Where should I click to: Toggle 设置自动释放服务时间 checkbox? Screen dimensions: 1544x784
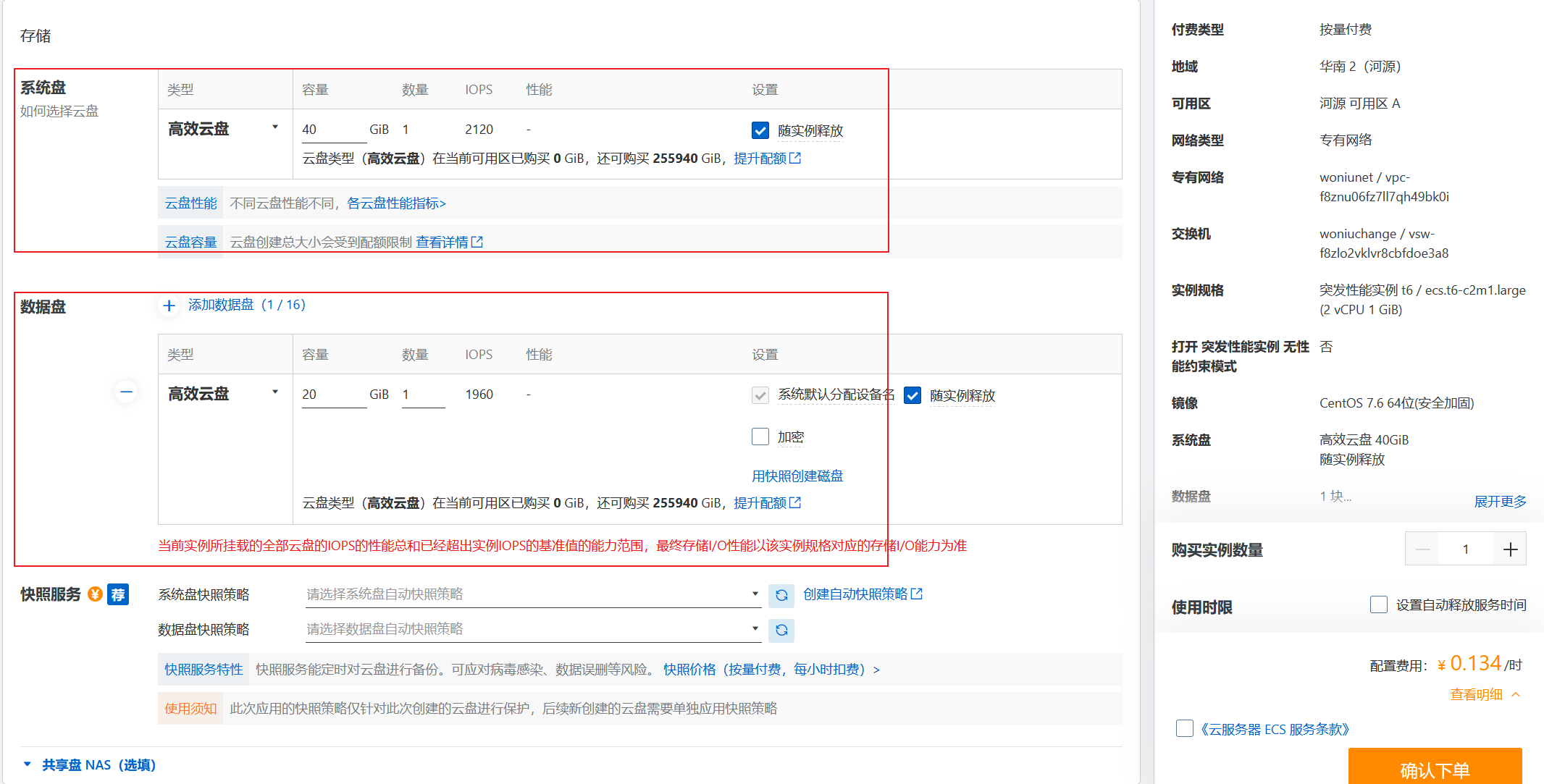point(1379,604)
